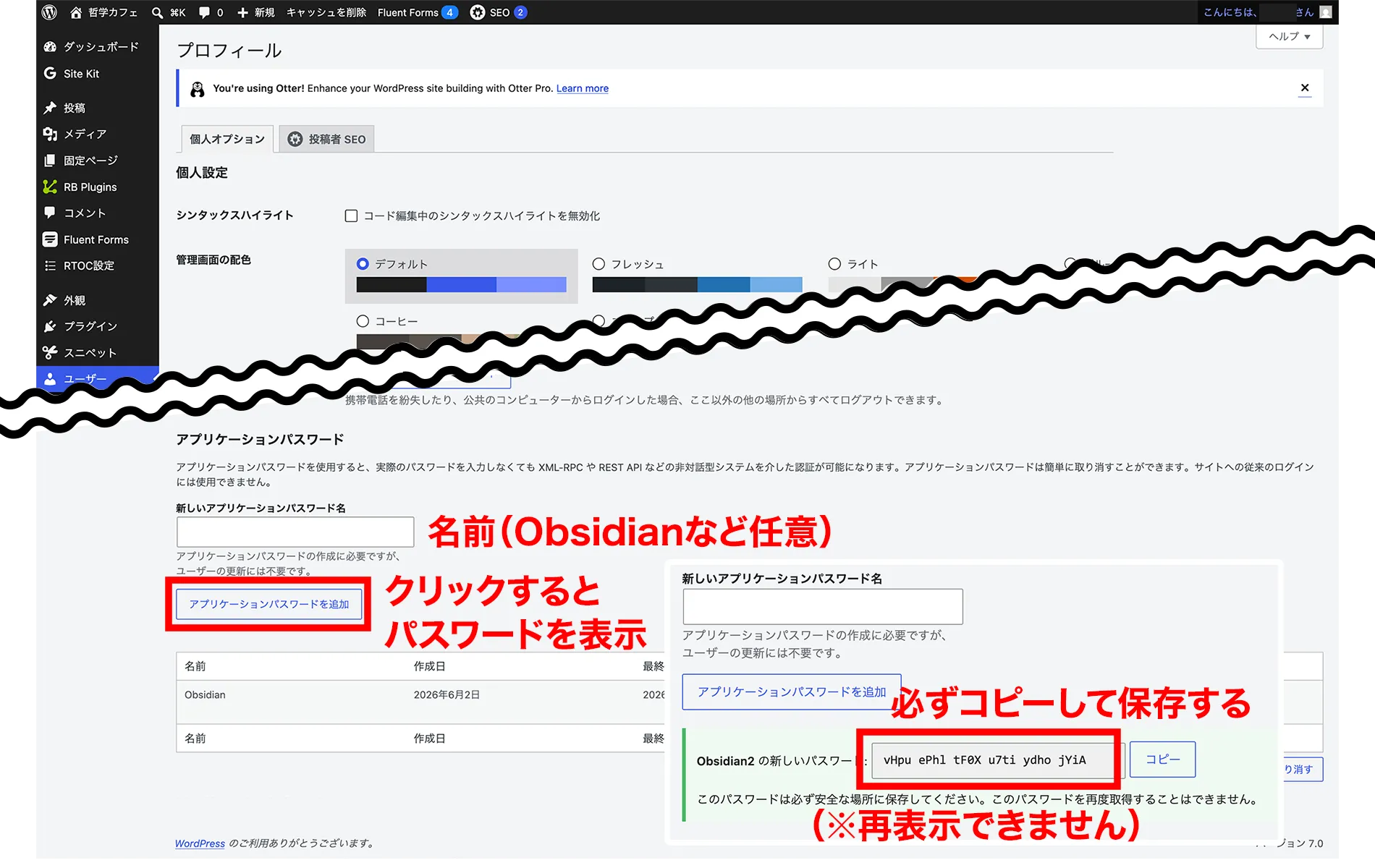Open 哲学カフェ site menu
The image size is (1375, 868).
(103, 12)
